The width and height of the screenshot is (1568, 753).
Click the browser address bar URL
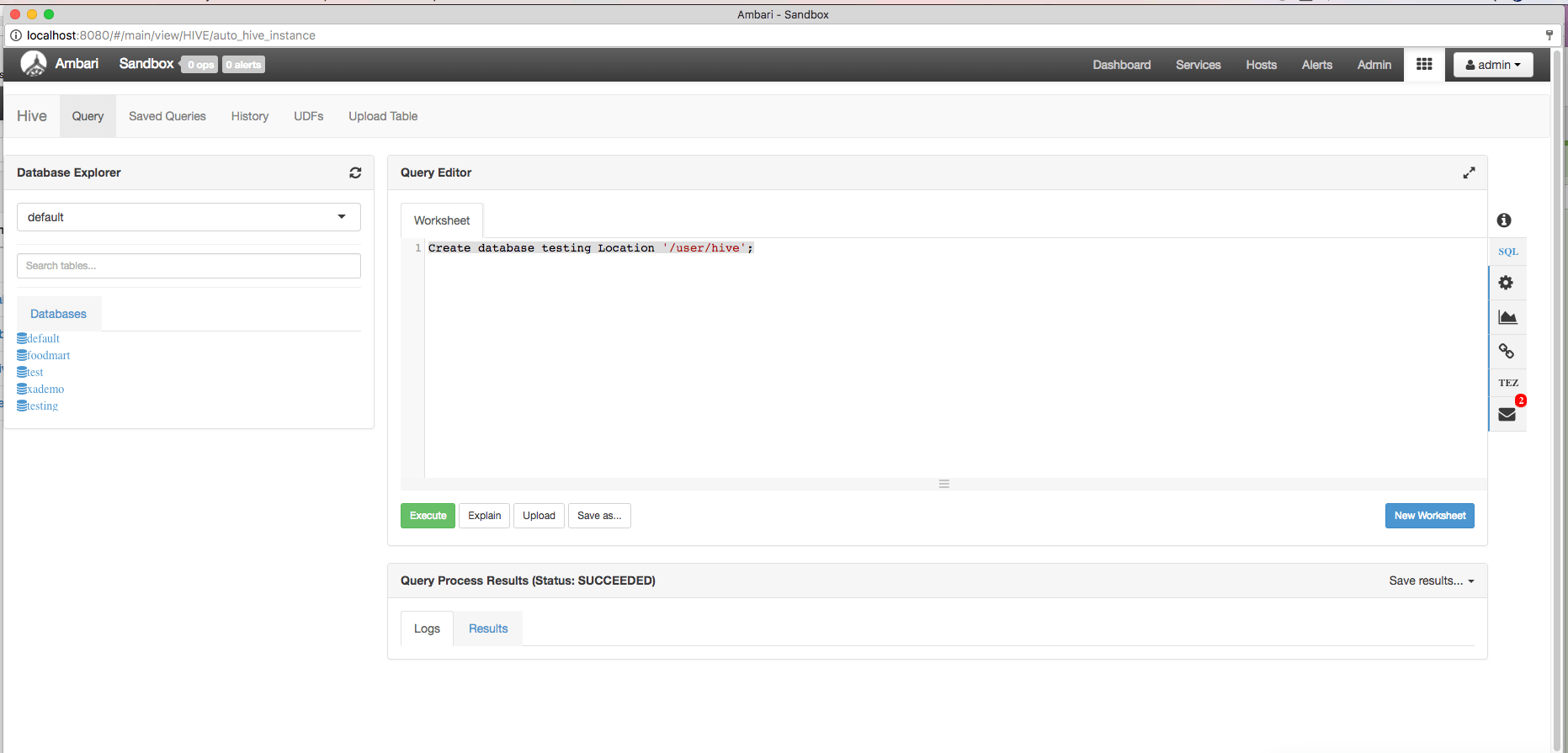[x=171, y=35]
